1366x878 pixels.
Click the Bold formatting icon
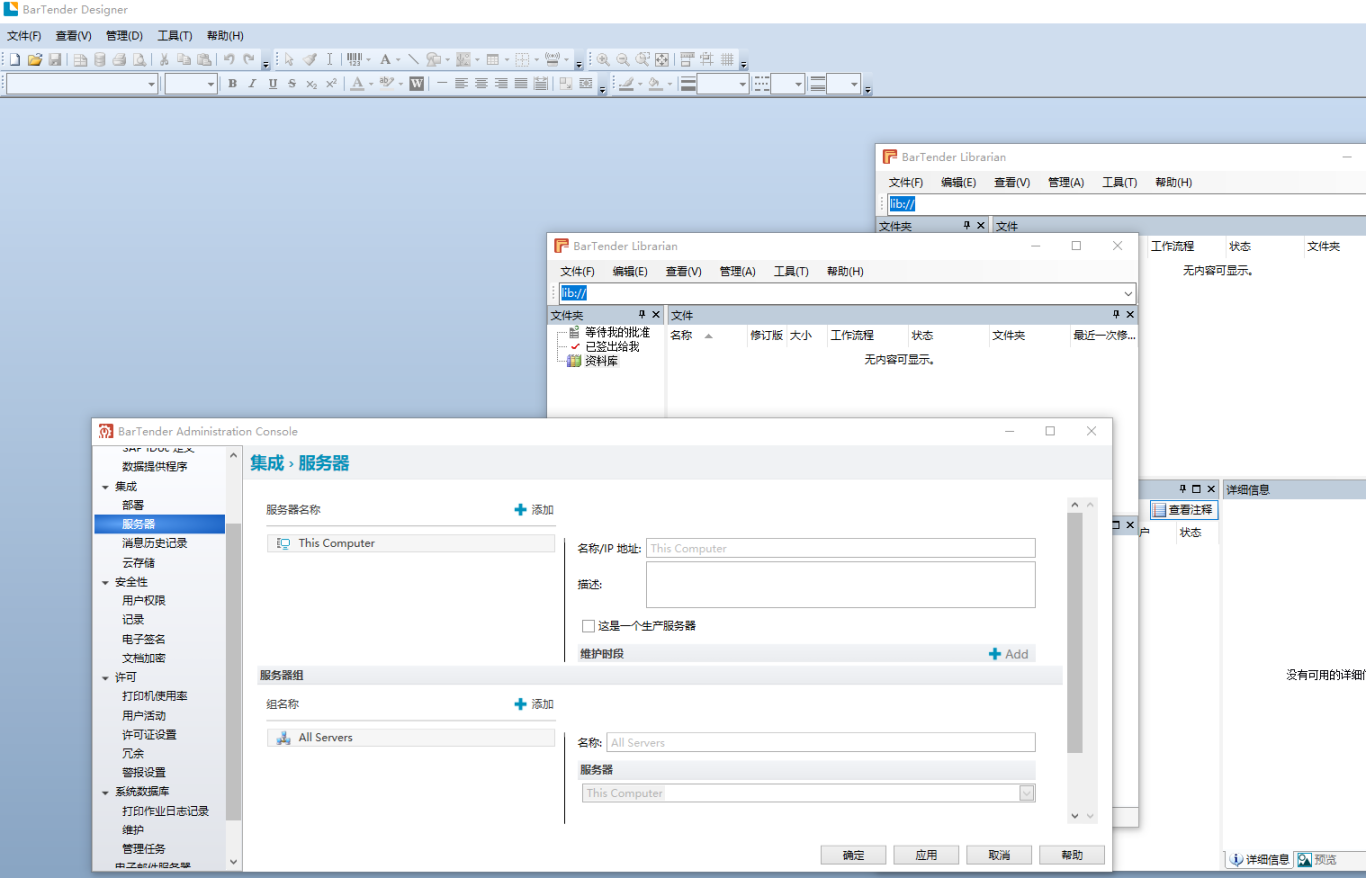(x=232, y=84)
